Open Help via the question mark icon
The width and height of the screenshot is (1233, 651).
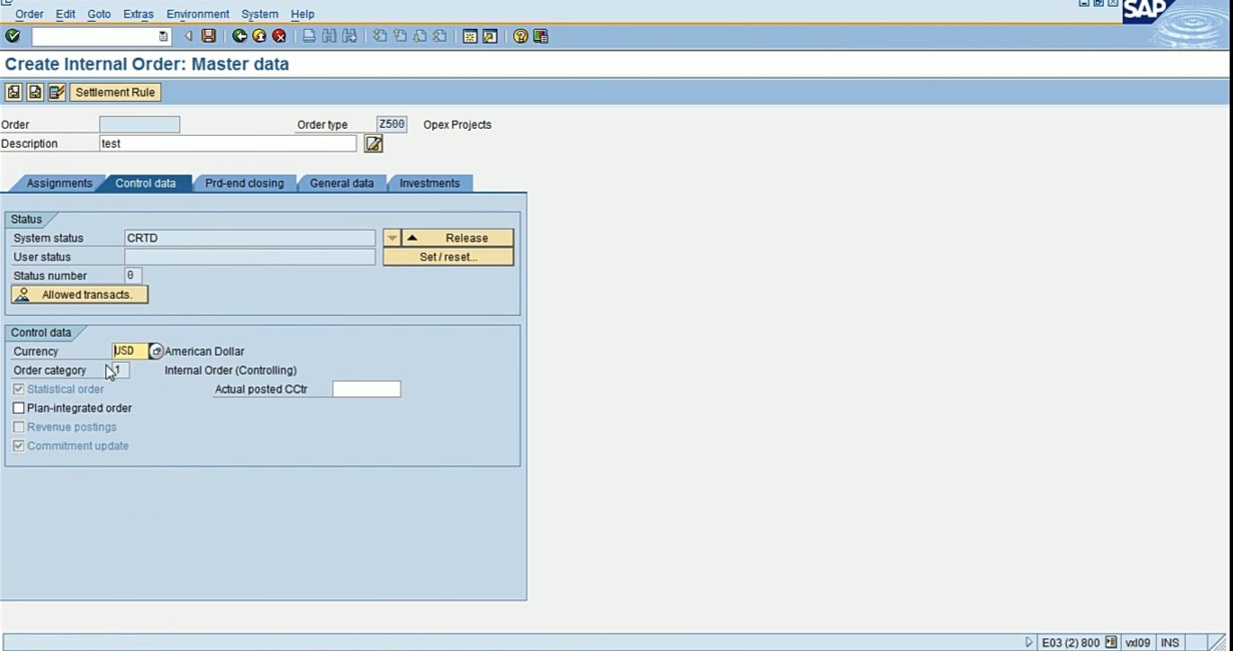point(520,36)
